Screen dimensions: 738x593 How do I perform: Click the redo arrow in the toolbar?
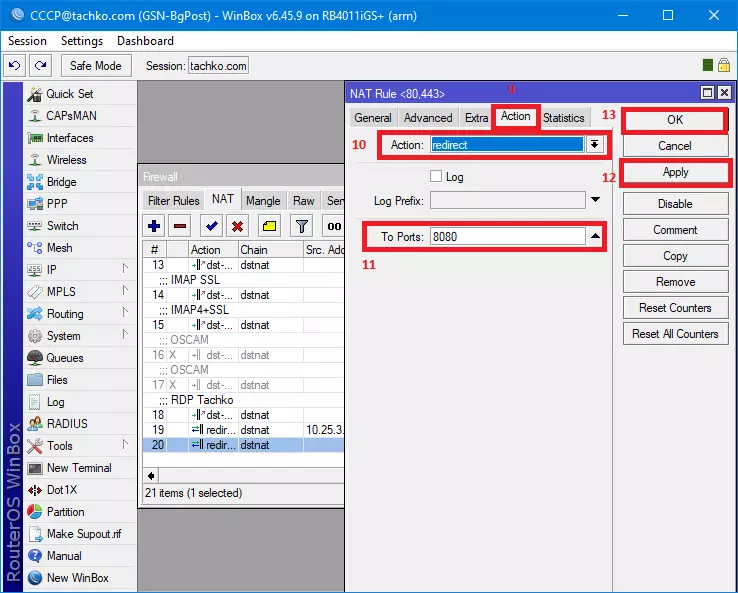[x=40, y=66]
